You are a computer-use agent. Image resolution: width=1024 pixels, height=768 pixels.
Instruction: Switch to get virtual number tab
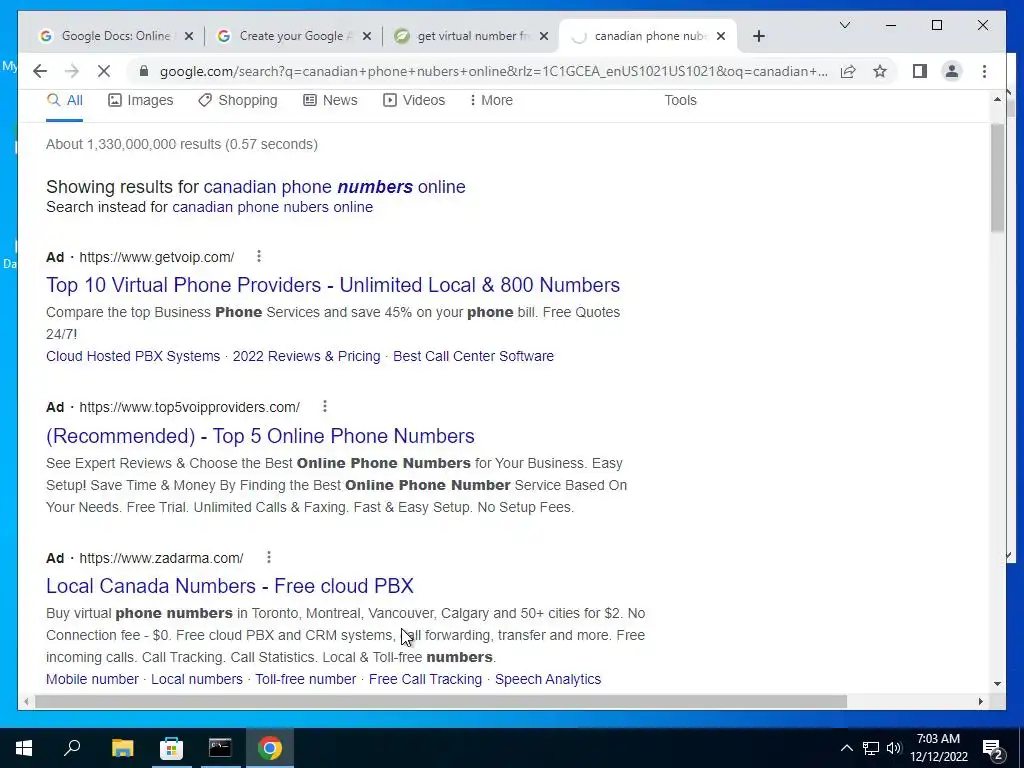point(471,36)
